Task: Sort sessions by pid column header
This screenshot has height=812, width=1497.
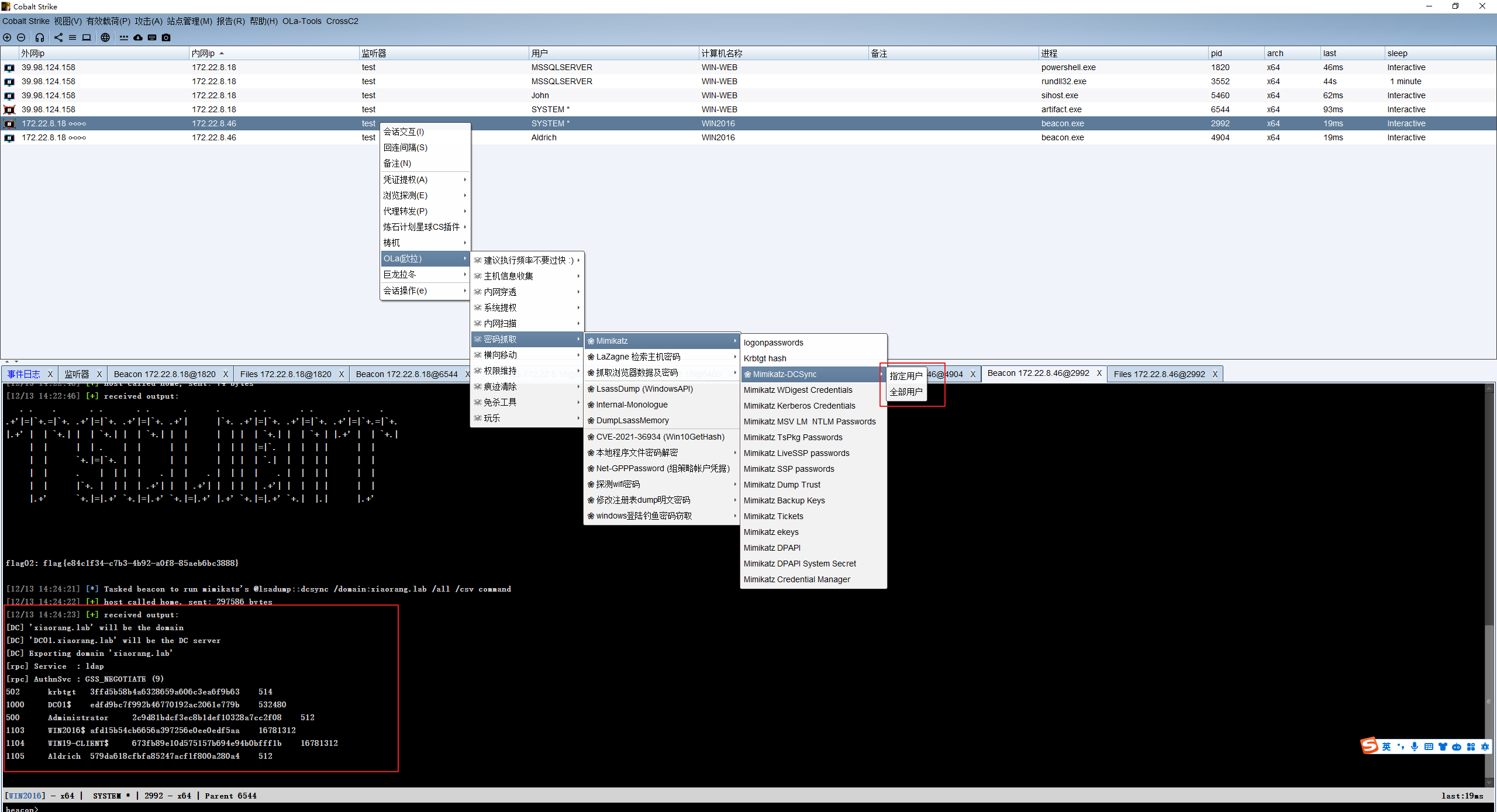Action: click(x=1236, y=53)
